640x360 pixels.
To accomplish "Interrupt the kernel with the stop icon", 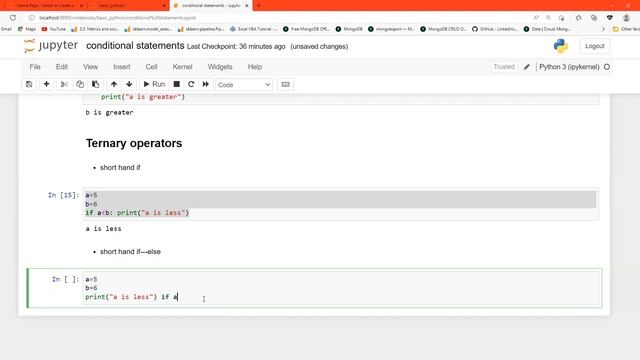I will tap(177, 84).
